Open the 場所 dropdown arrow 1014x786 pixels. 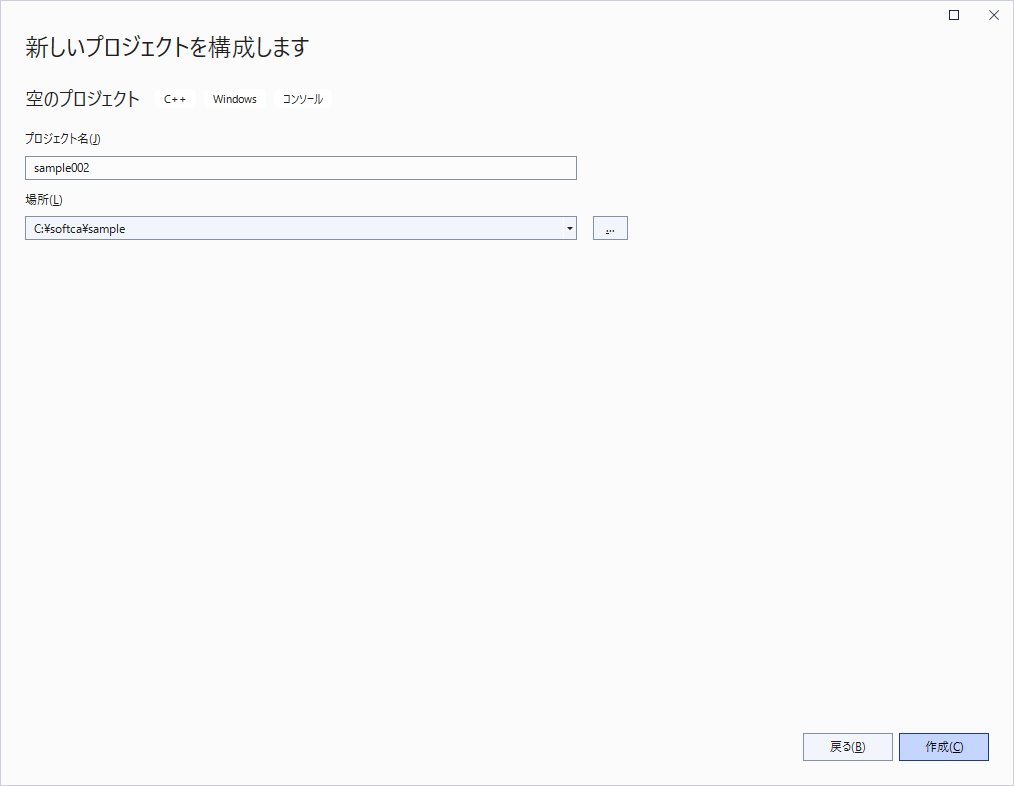point(569,228)
